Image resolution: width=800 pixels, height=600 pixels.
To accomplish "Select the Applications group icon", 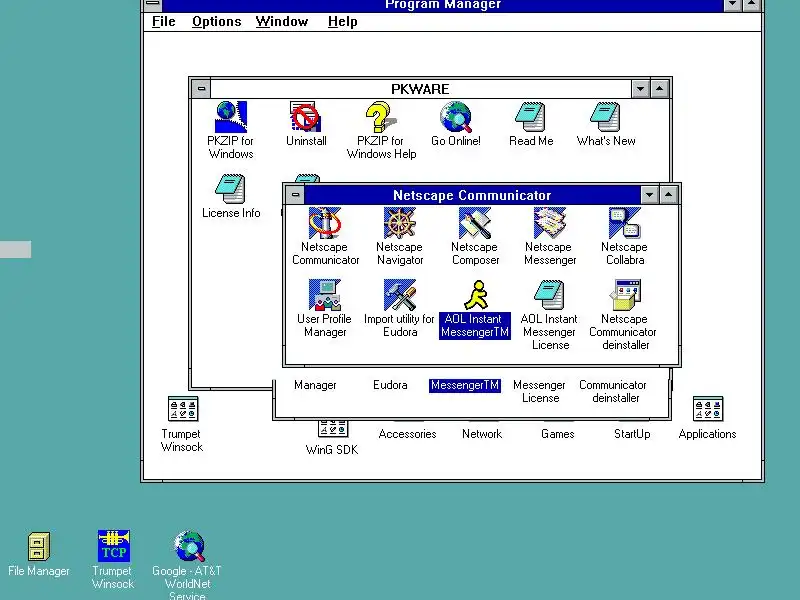I will (708, 409).
